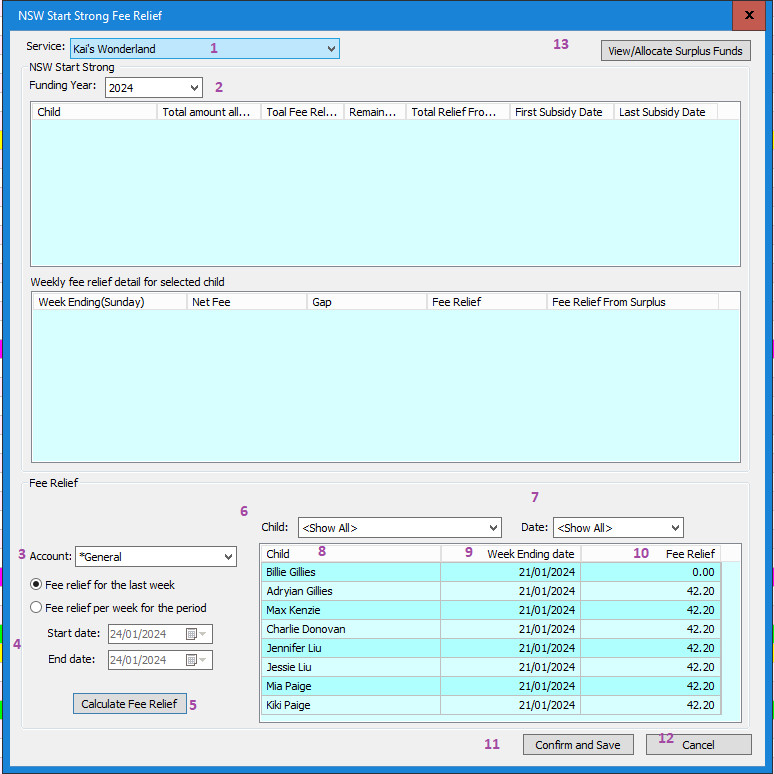Expand the Child filter dropdown
The width and height of the screenshot is (774, 774).
[493, 528]
